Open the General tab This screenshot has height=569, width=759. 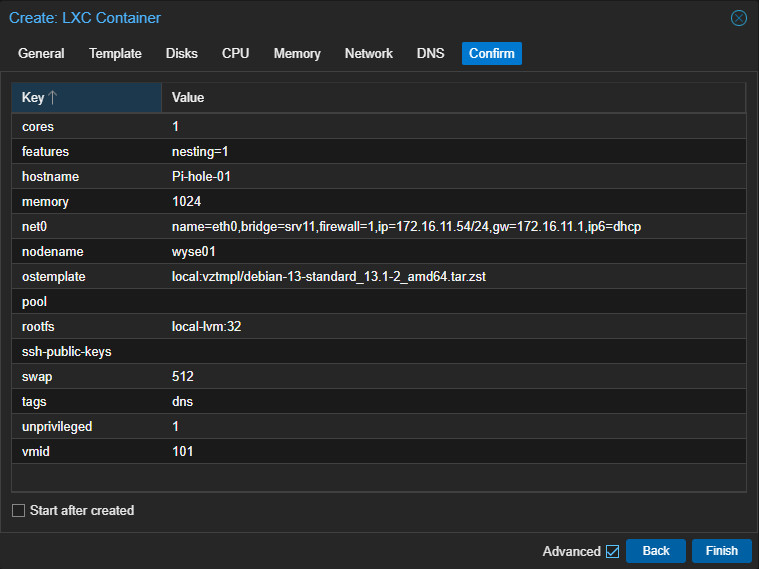click(41, 53)
